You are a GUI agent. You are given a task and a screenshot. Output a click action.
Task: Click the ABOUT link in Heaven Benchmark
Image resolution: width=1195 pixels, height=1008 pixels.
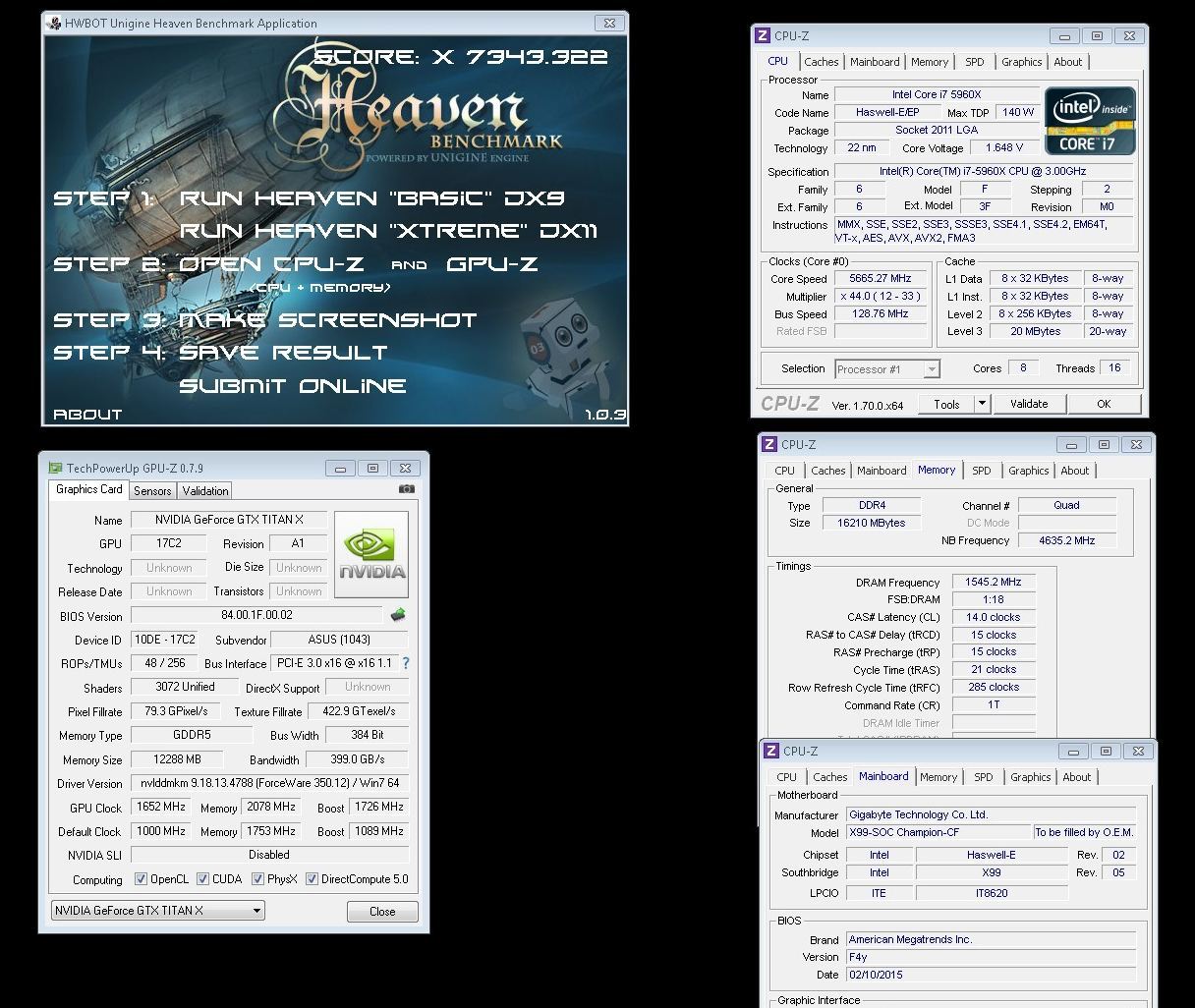pyautogui.click(x=87, y=415)
